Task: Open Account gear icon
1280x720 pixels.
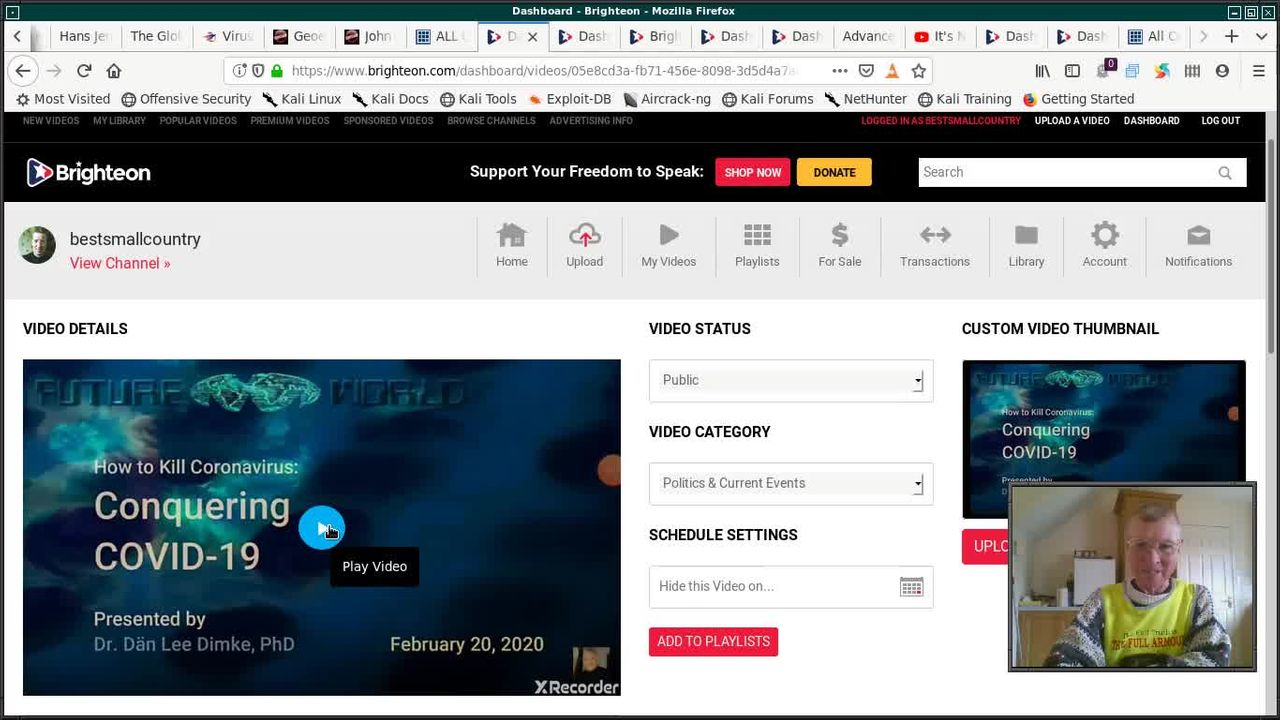Action: (1104, 236)
